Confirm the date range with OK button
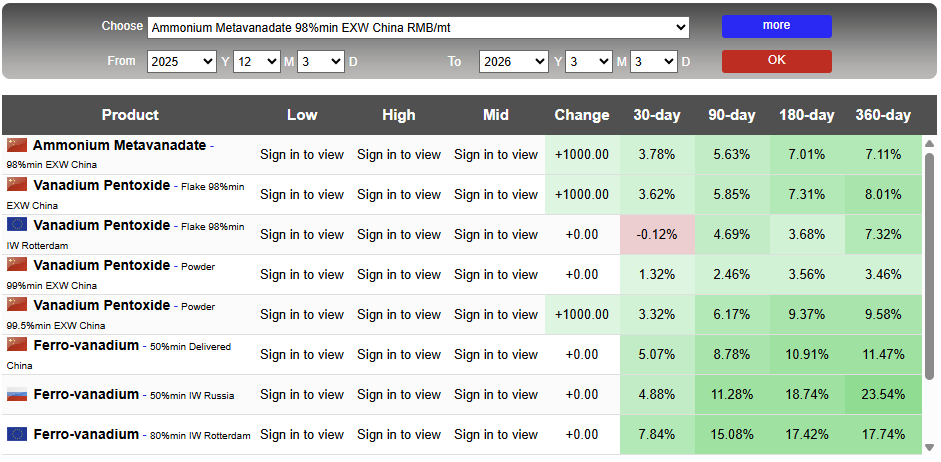Screen dimensions: 941x462 click(x=777, y=61)
